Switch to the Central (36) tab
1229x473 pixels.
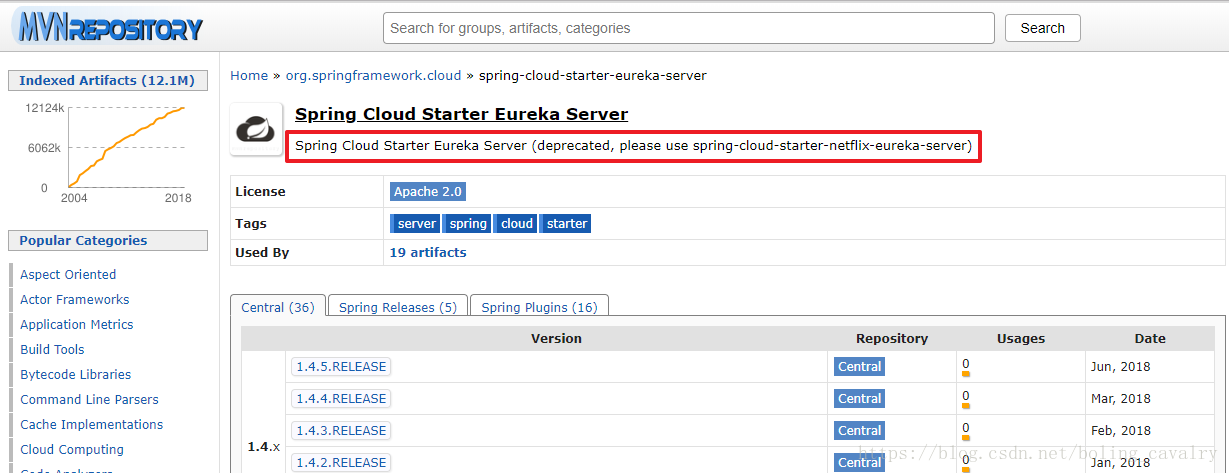[278, 307]
